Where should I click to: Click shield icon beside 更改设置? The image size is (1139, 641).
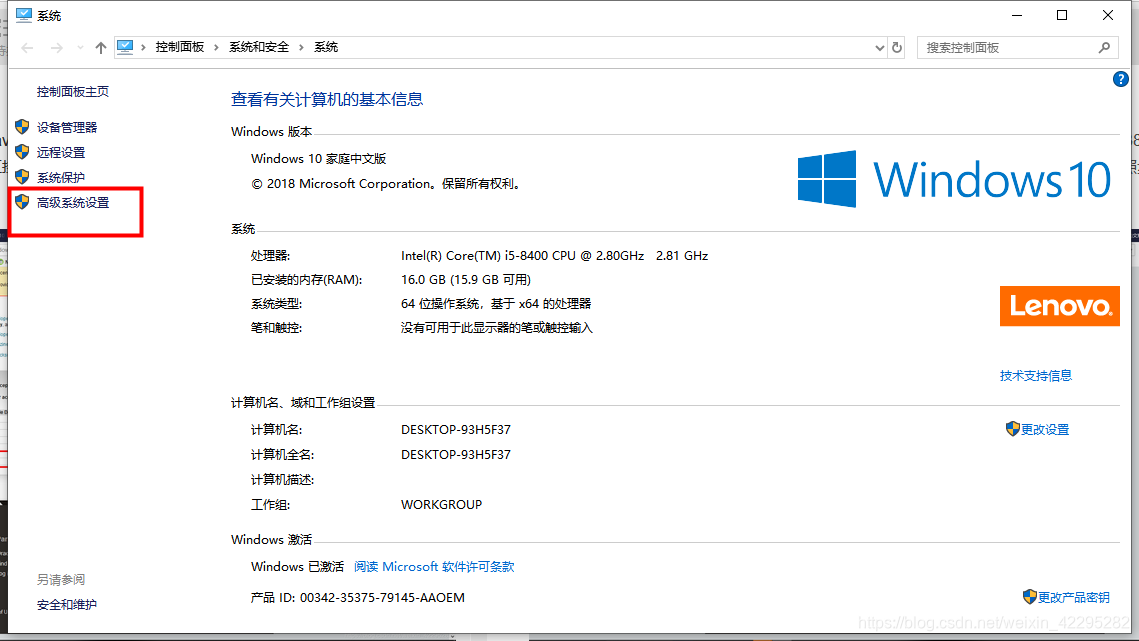[1013, 429]
